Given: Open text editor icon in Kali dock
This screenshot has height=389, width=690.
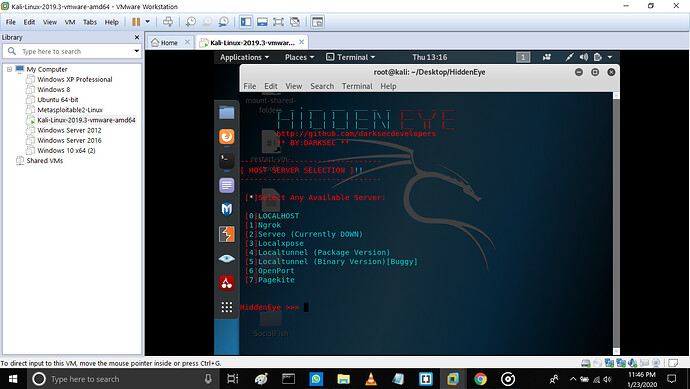Looking at the screenshot, I should (x=227, y=185).
